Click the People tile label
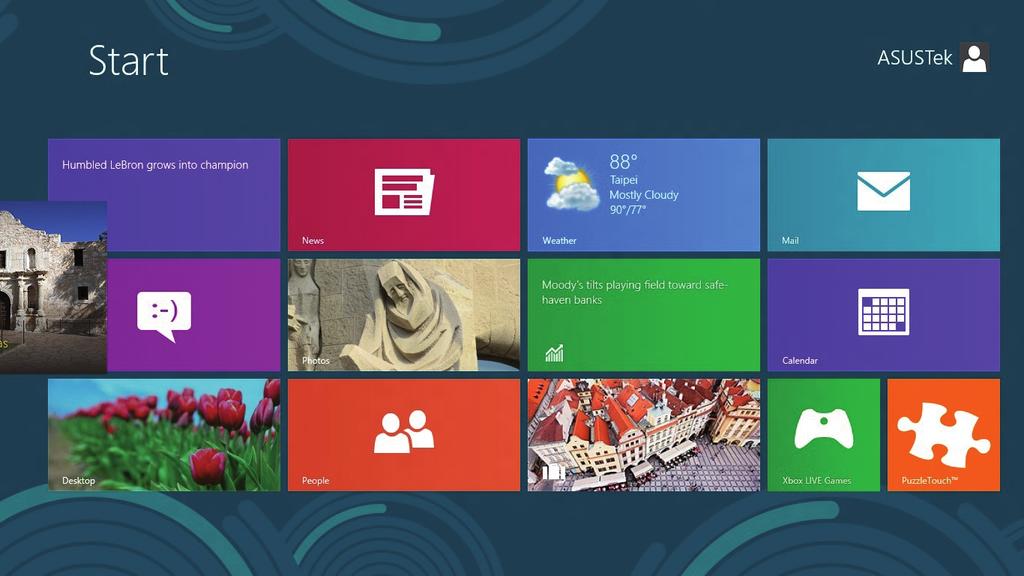This screenshot has width=1024, height=576. (x=315, y=481)
